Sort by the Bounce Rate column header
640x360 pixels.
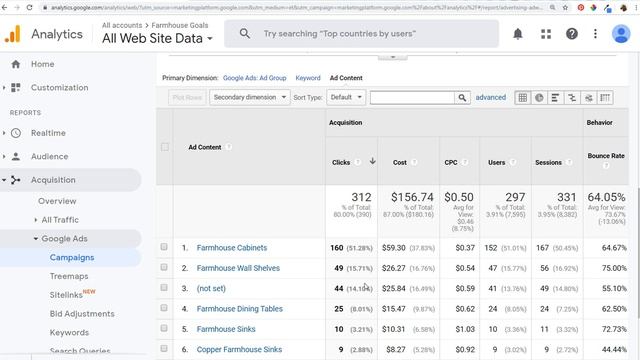[x=606, y=156]
